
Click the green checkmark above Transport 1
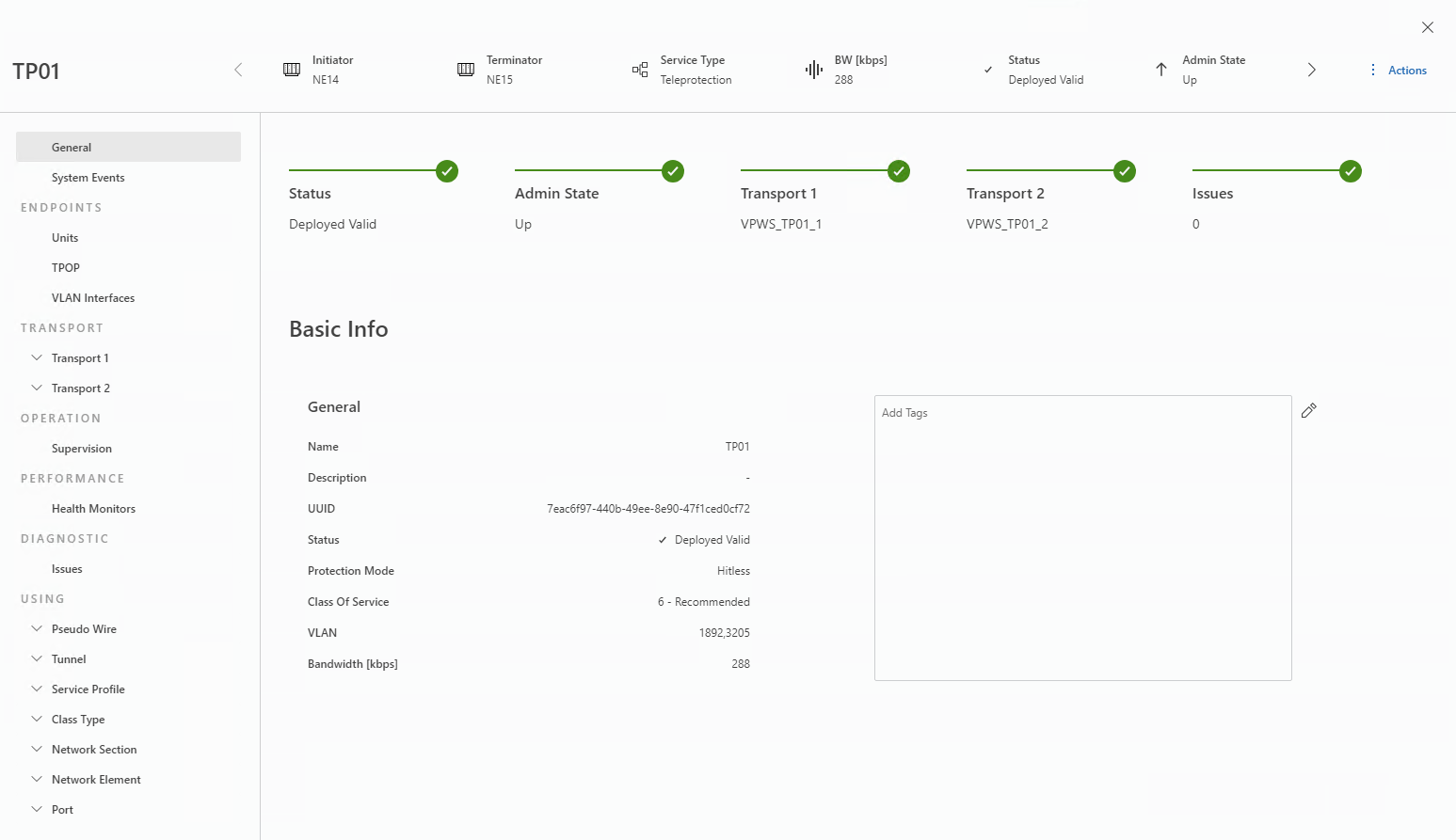click(x=899, y=171)
